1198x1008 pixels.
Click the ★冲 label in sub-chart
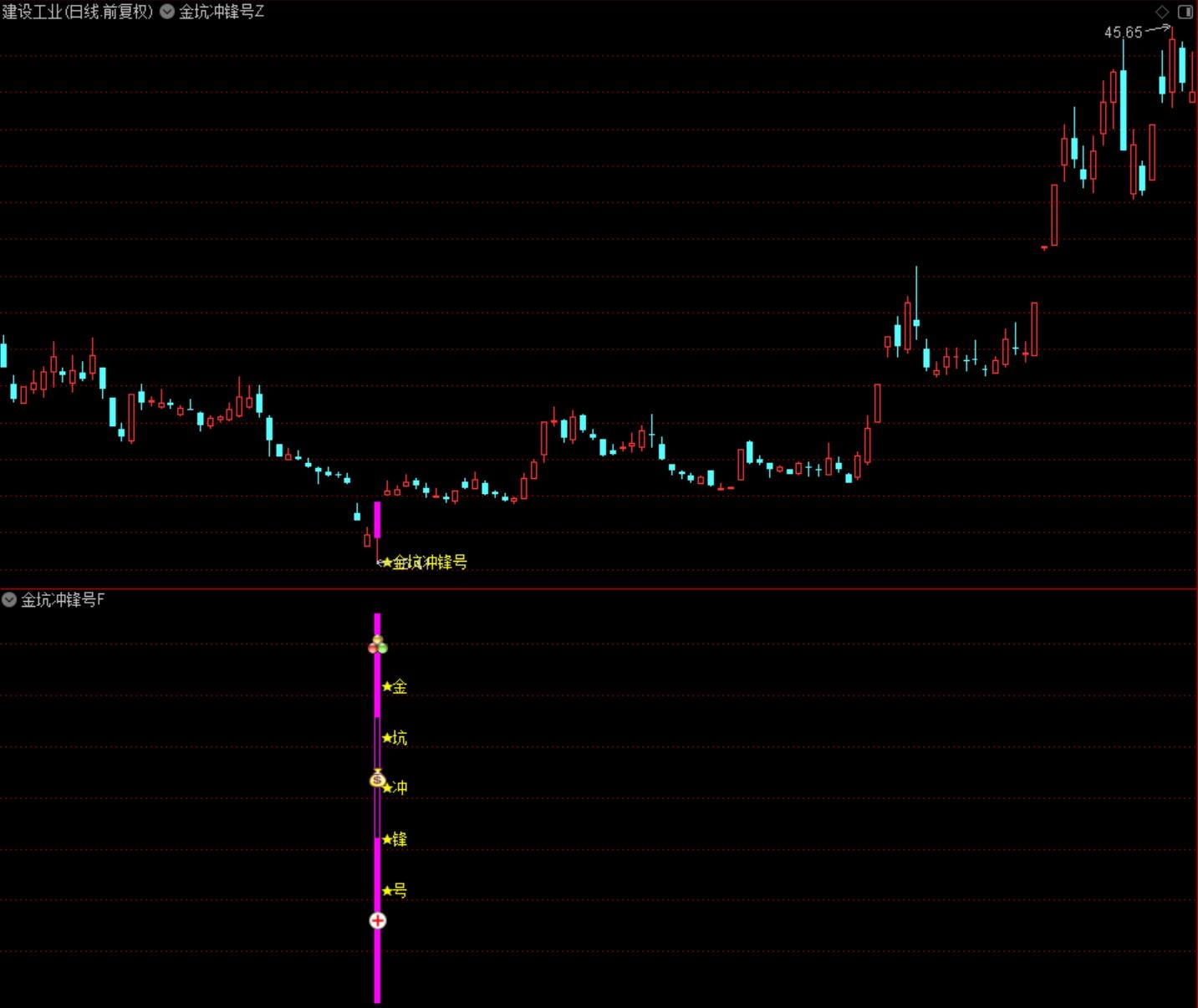click(395, 787)
